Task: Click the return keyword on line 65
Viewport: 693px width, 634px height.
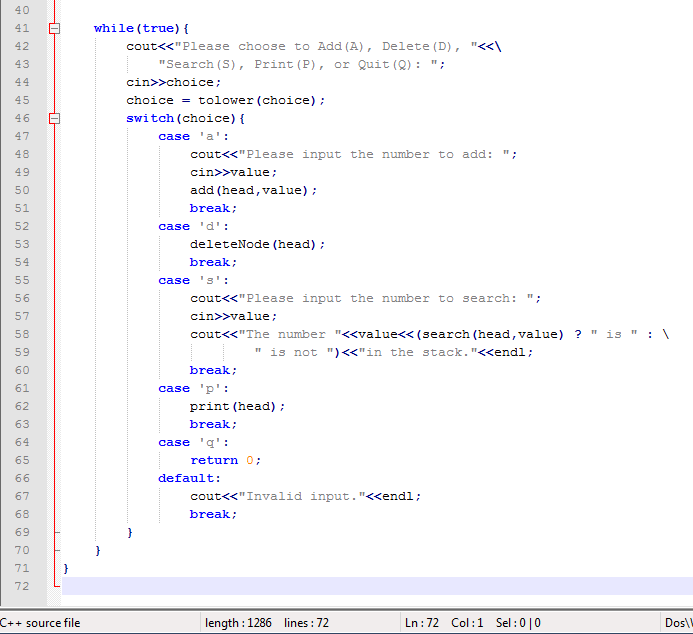Action: [213, 460]
